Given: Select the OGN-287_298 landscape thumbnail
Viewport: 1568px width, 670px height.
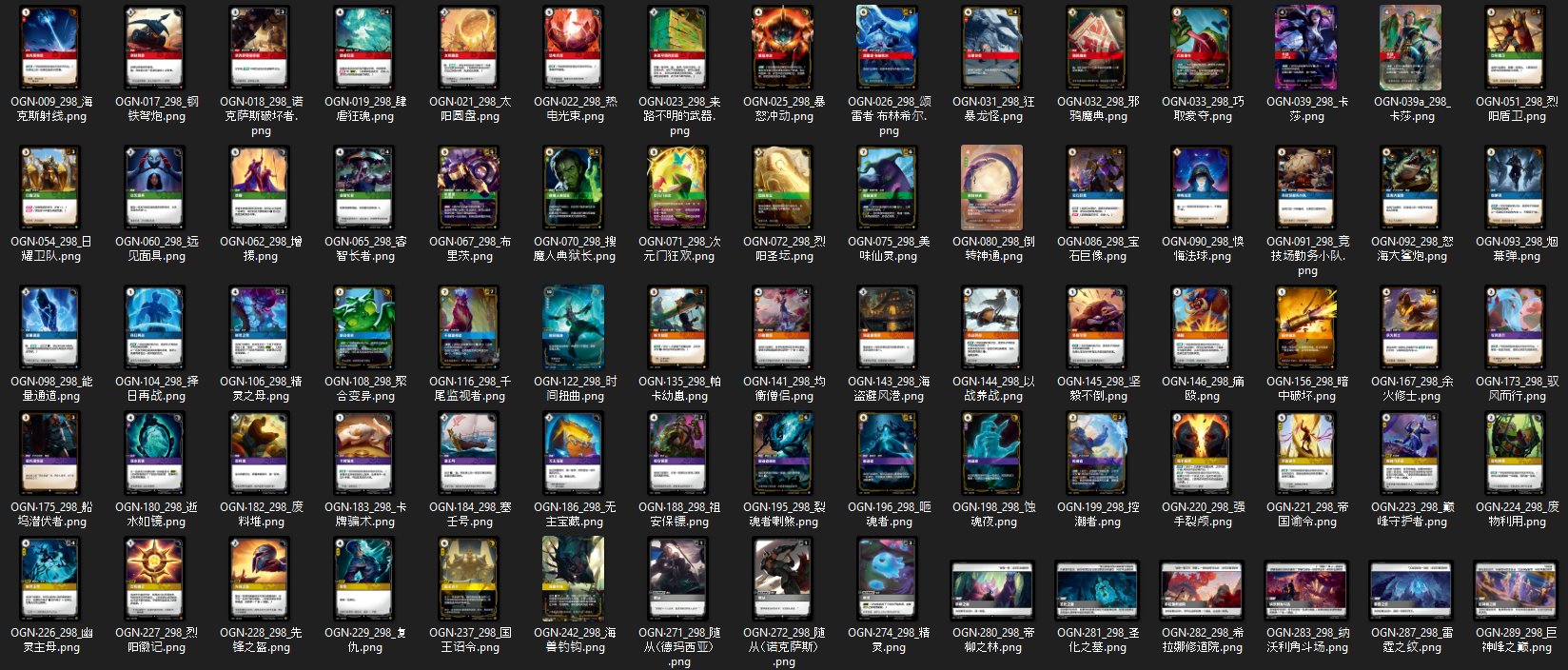Looking at the screenshot, I should click(x=1412, y=591).
